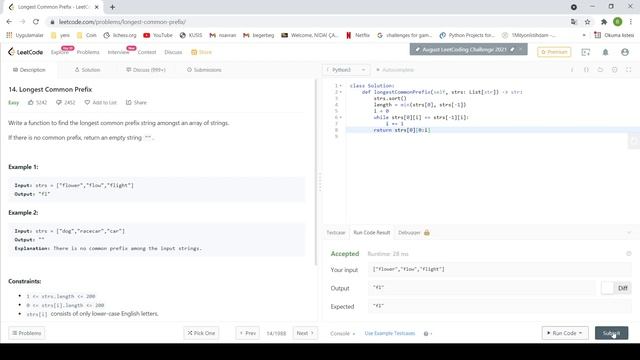Reload the page with the refresh icon
Screen dimensions: 640x360
point(36,22)
